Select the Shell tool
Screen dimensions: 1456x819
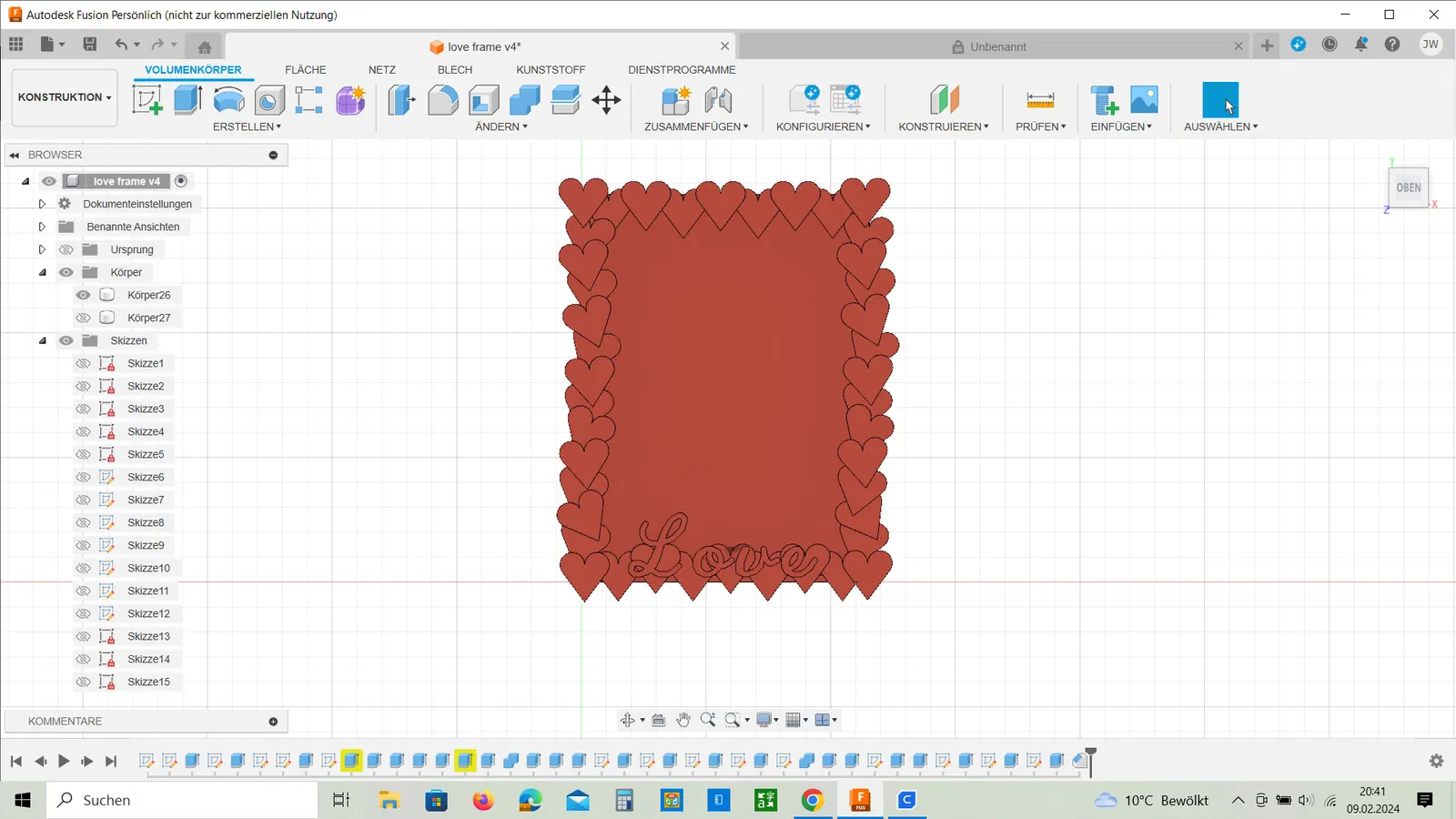[x=484, y=99]
